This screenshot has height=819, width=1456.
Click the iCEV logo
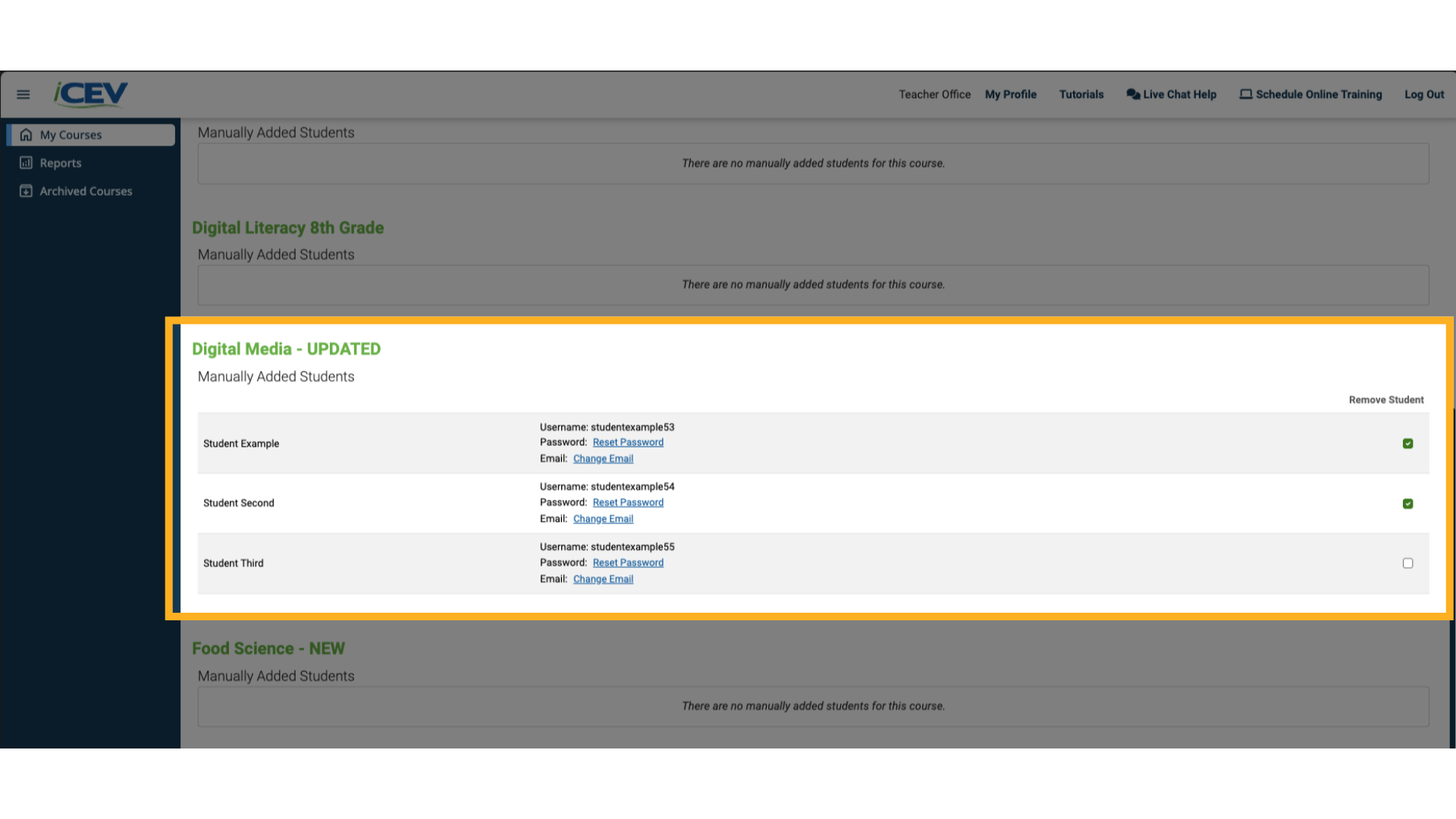click(91, 94)
